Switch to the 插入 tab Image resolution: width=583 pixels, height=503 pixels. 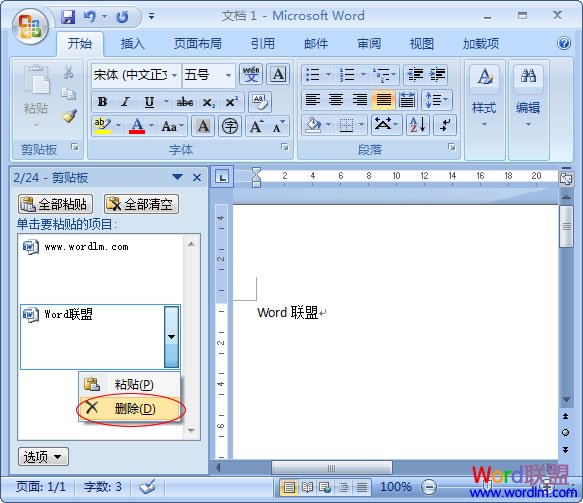[132, 44]
